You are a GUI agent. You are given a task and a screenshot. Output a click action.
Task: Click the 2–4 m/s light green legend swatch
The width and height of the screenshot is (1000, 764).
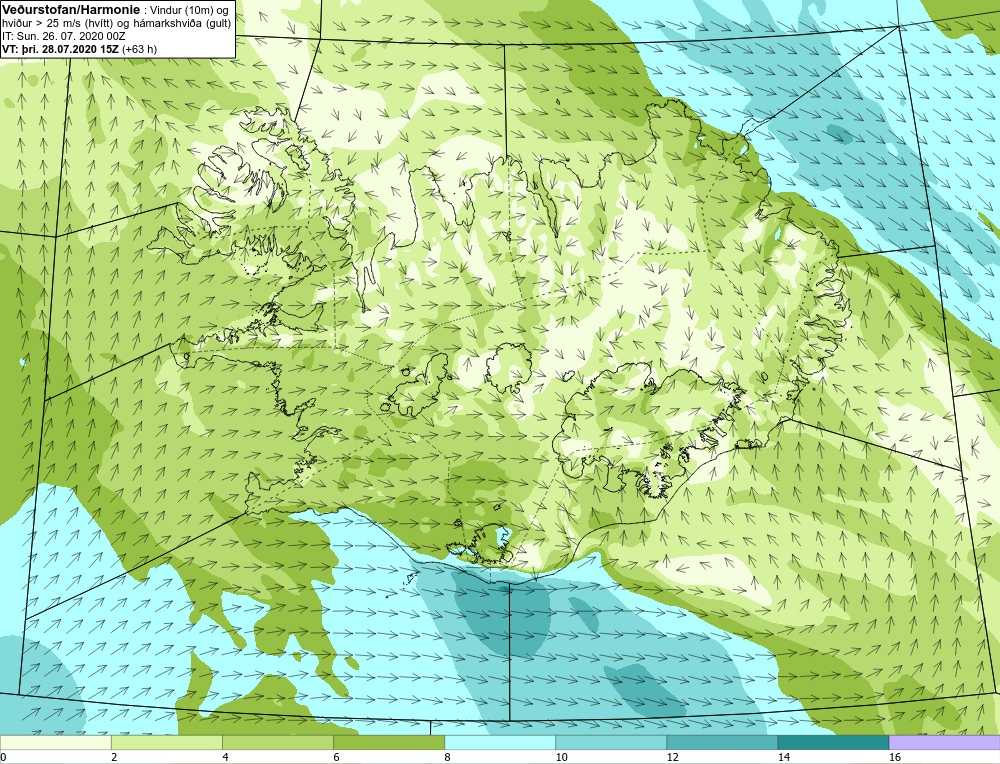(166, 742)
